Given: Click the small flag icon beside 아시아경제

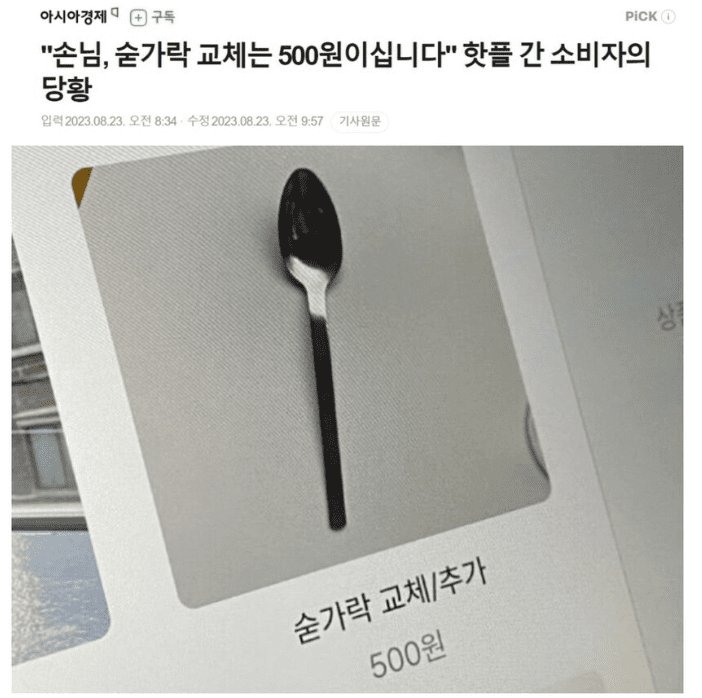Looking at the screenshot, I should click(115, 13).
